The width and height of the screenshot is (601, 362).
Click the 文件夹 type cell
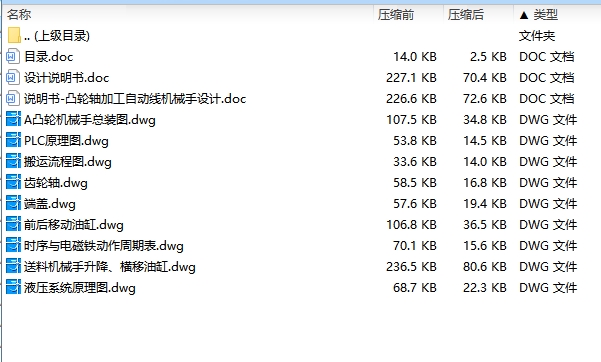537,36
